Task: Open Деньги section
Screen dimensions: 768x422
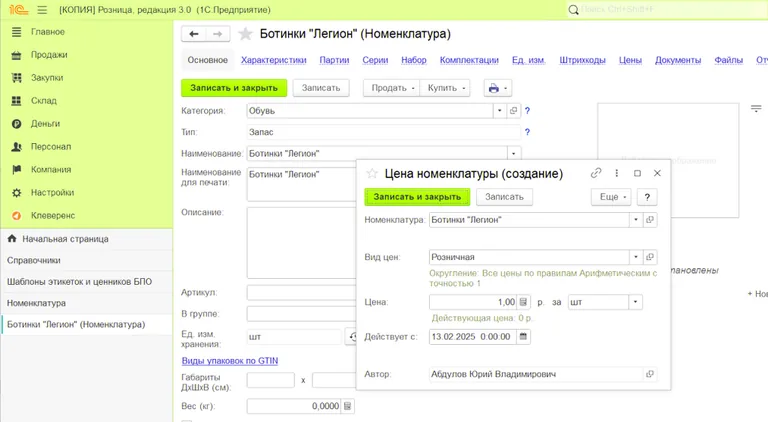Action: [45, 124]
